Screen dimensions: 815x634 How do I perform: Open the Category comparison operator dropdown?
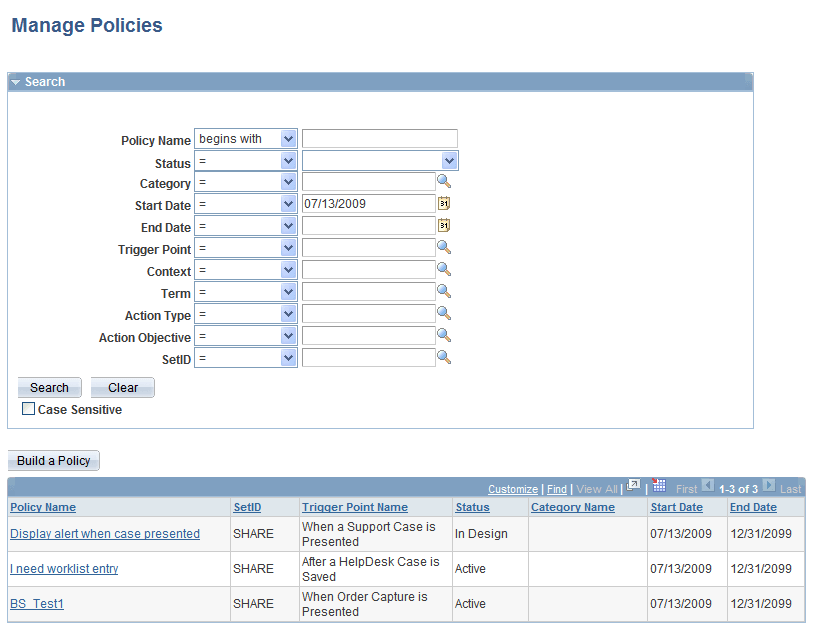tap(289, 182)
